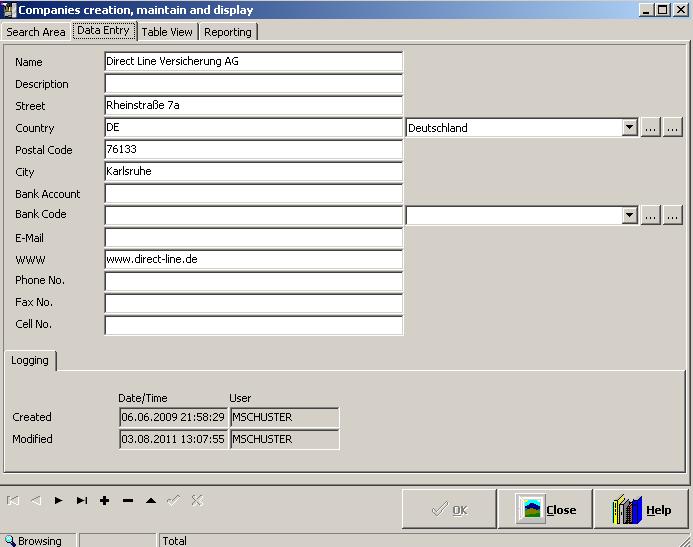Click first ellipsis button in Bank Code row
The image size is (693, 547).
pyautogui.click(x=651, y=216)
